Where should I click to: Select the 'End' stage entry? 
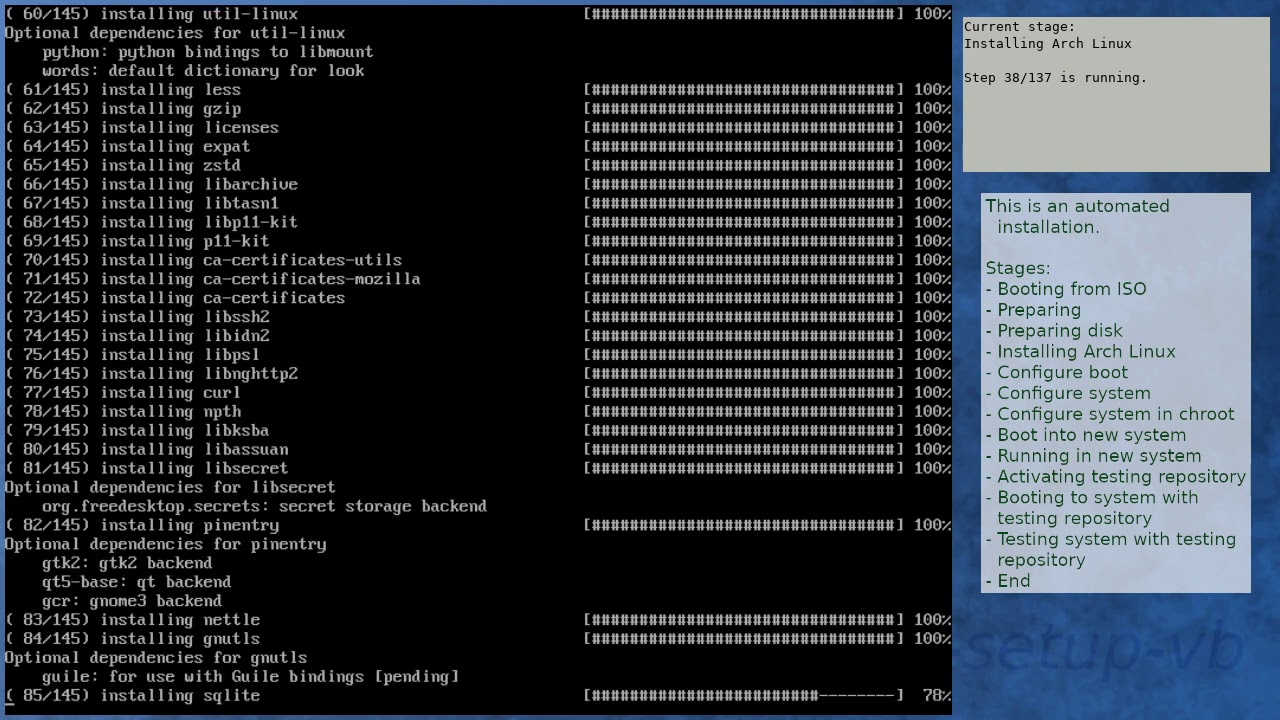pyautogui.click(x=1008, y=581)
